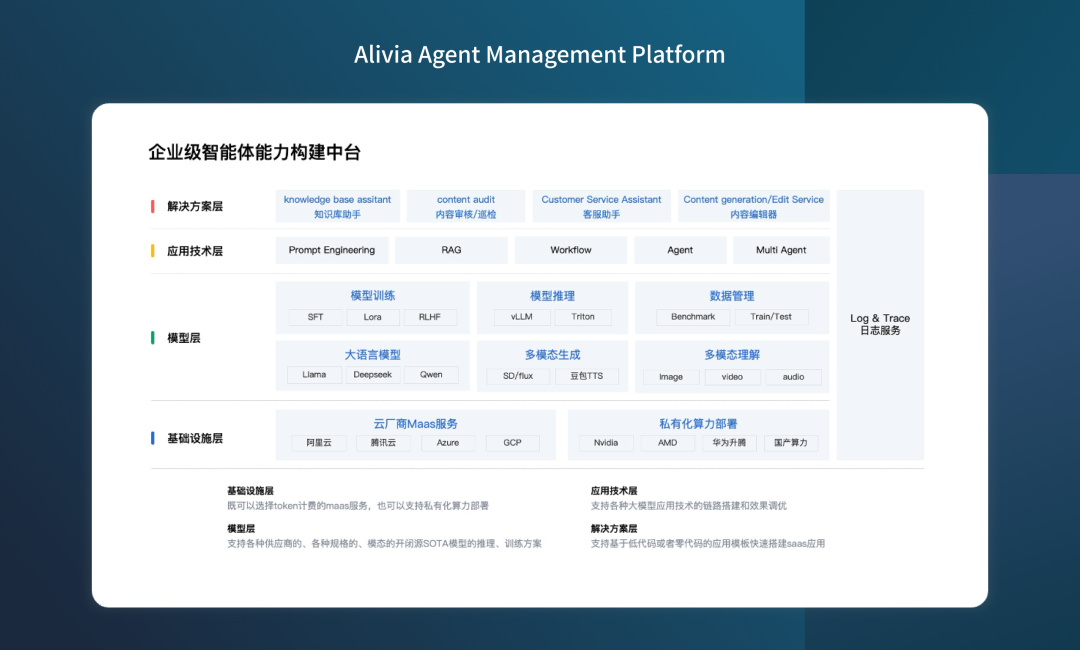Click the Nvidia chip under 私有化算力部署
The image size is (1080, 650).
click(x=605, y=442)
